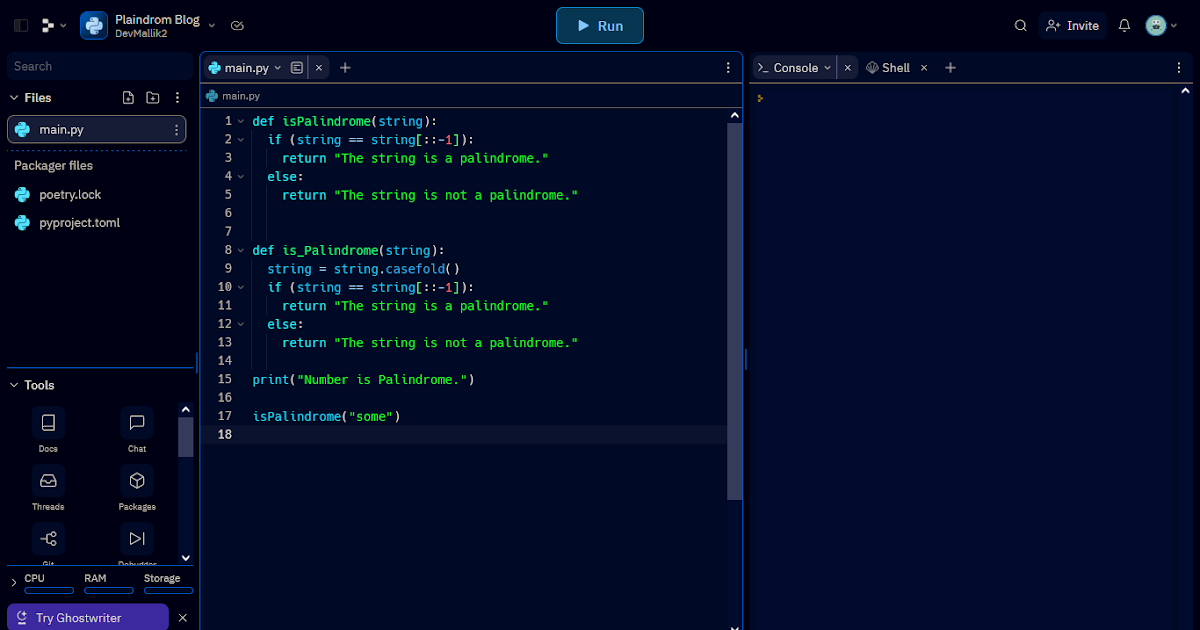Open main.py file row options menu
1200x630 pixels.
click(x=177, y=130)
